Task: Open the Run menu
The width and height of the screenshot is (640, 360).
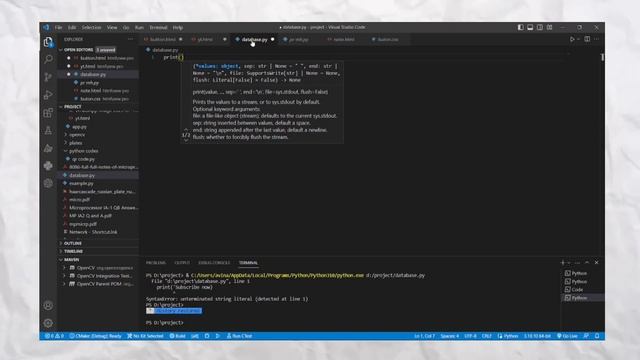Action: (140, 27)
